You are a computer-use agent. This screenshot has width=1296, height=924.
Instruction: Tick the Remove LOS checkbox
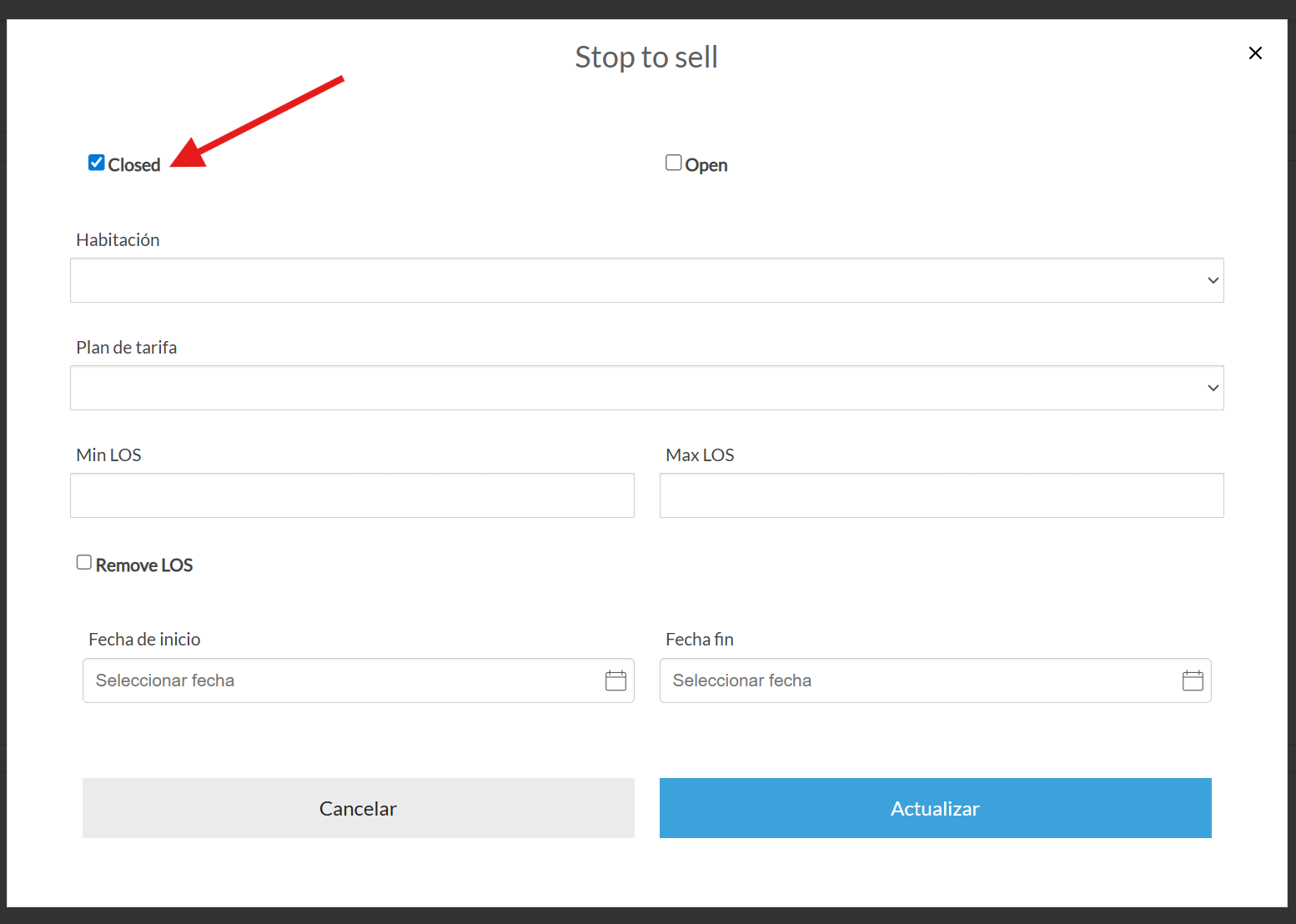click(84, 562)
